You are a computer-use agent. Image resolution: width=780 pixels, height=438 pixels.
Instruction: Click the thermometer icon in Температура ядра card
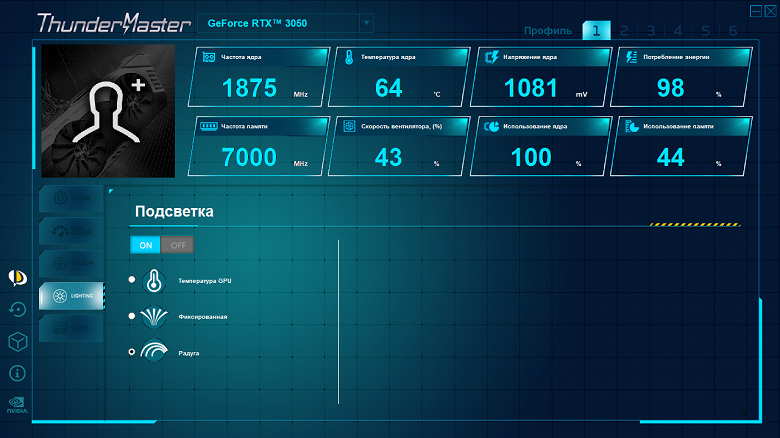(x=349, y=57)
